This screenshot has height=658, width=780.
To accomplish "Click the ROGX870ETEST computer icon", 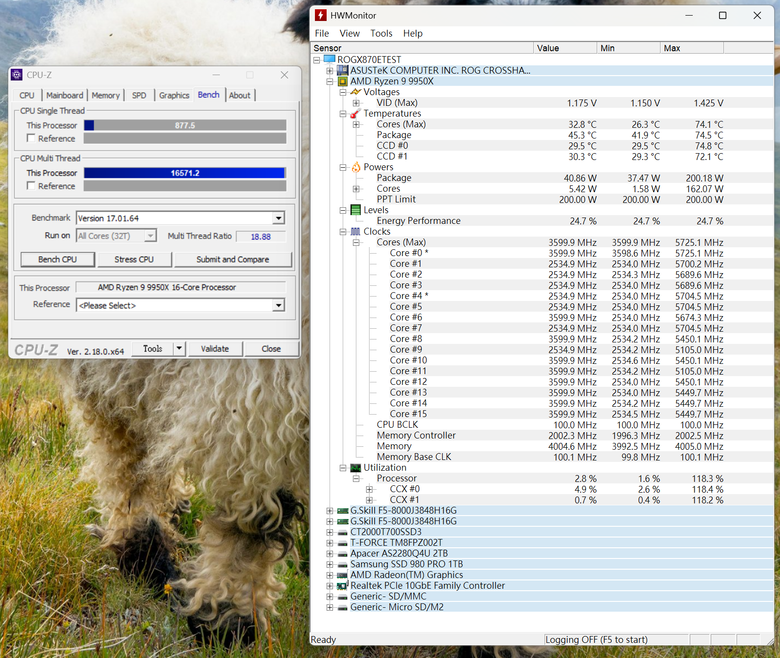I will (329, 60).
